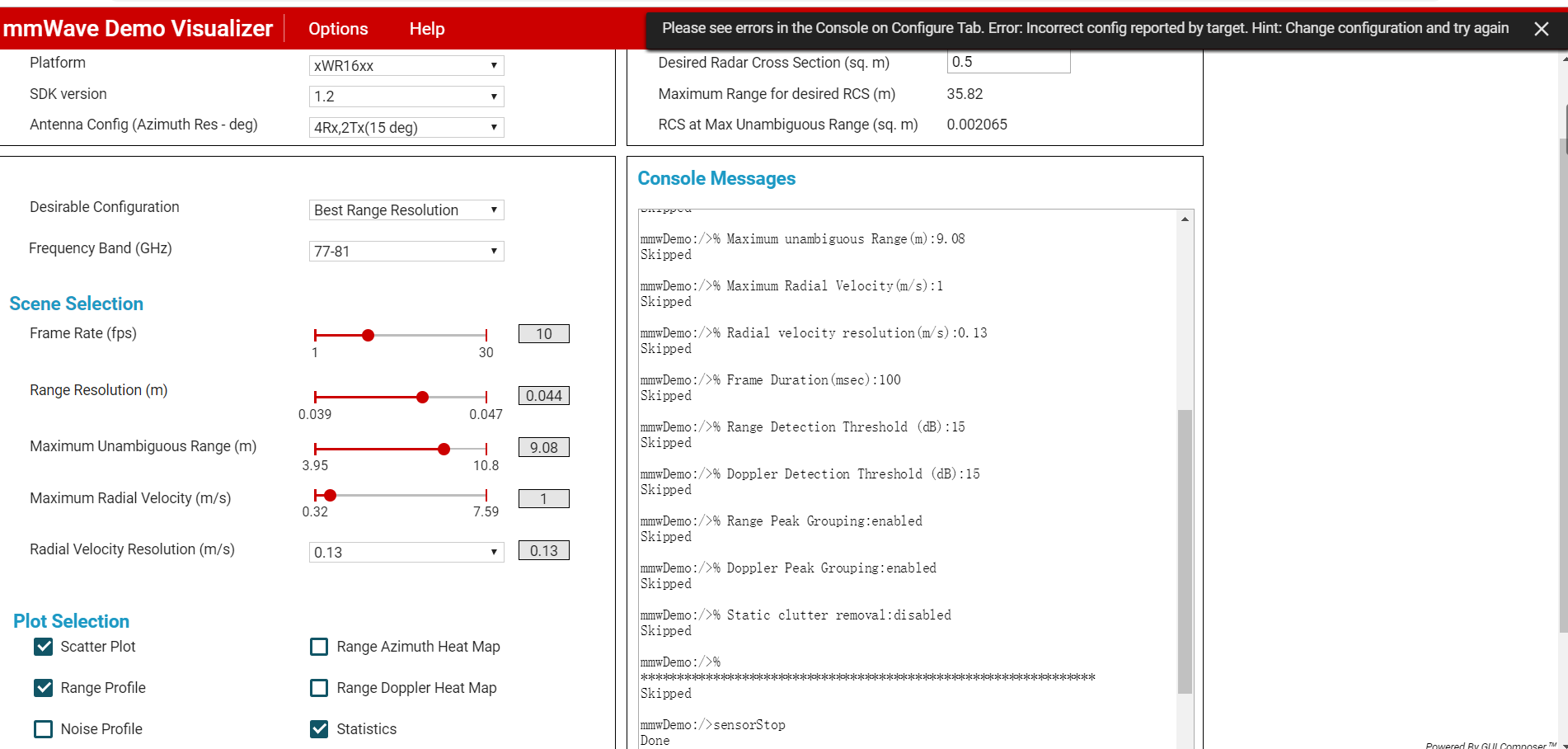Click the Radial Velocity Resolution value box
Image resolution: width=1568 pixels, height=749 pixels.
tap(544, 550)
